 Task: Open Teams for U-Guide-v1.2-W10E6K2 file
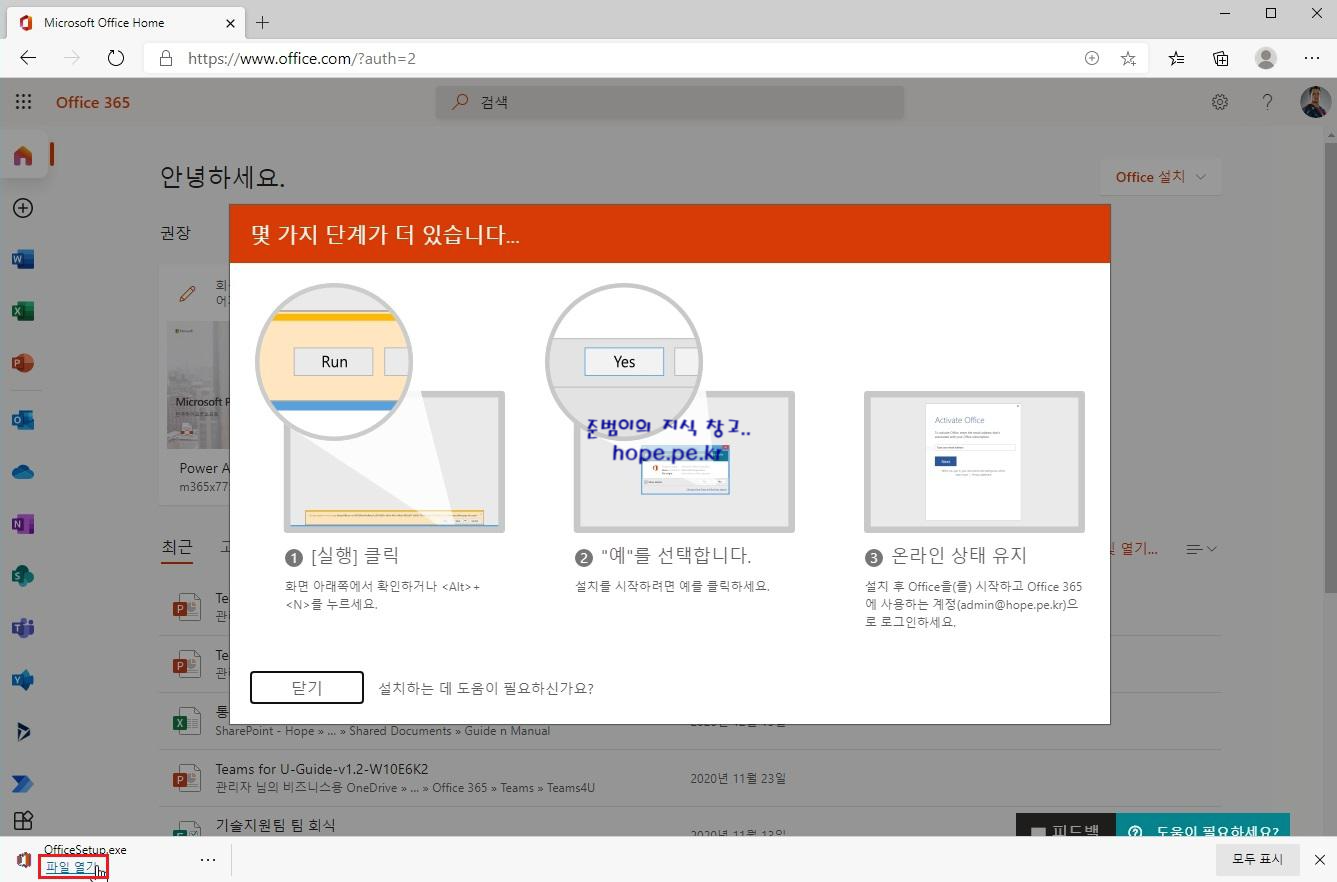tap(322, 769)
